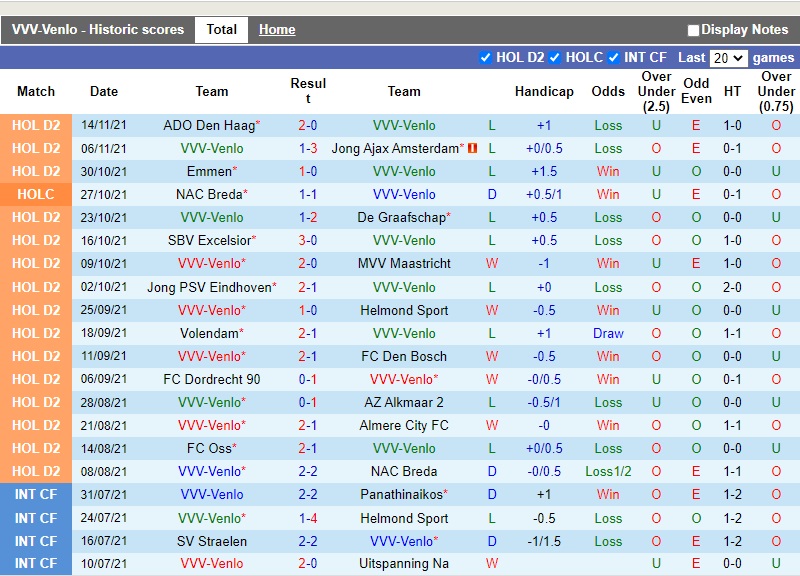
Task: Uncheck the HOL D2 league filter
Action: tap(486, 58)
